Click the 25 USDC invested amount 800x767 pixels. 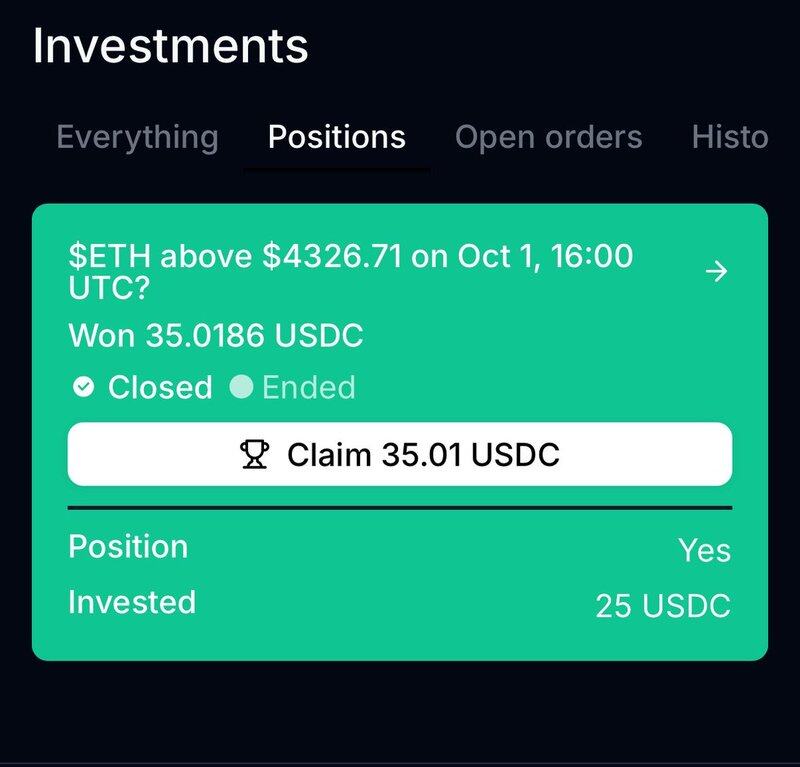point(663,606)
